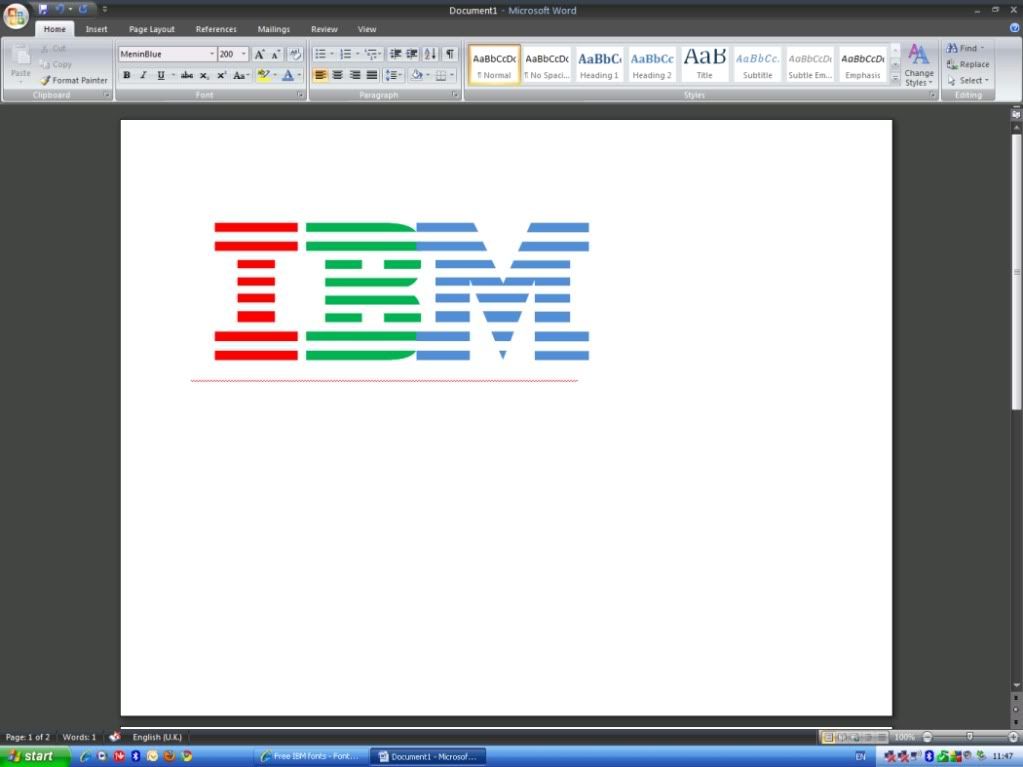This screenshot has width=1023, height=767.
Task: Click the zoom slider in status bar
Action: (x=968, y=737)
